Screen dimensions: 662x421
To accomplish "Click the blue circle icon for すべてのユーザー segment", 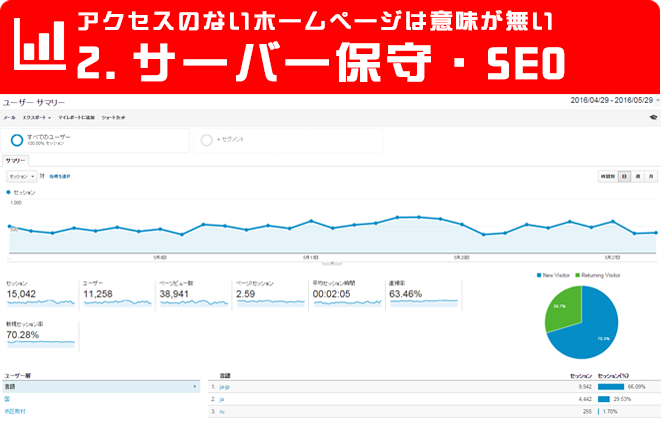I will pos(18,140).
